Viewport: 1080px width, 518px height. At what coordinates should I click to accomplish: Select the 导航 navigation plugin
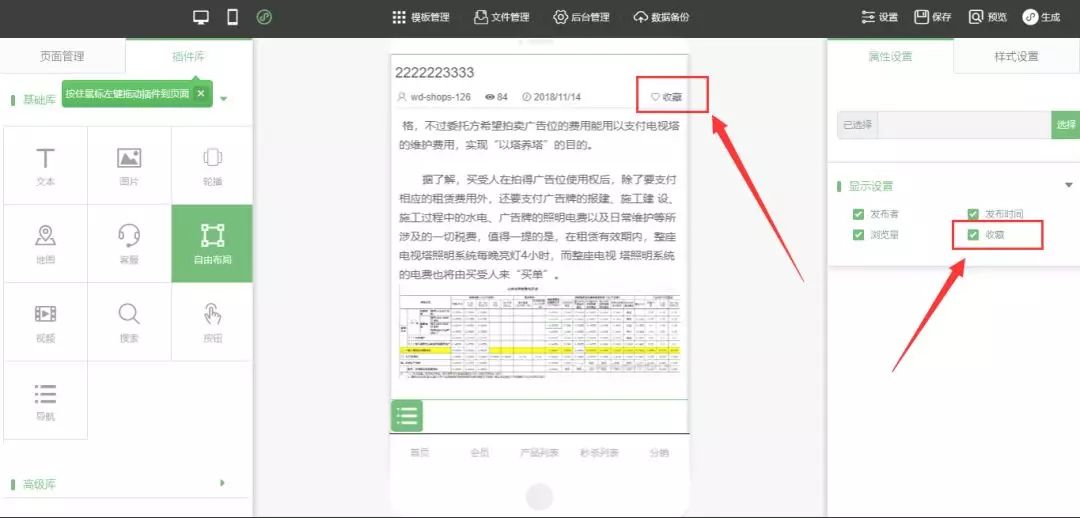click(x=45, y=400)
